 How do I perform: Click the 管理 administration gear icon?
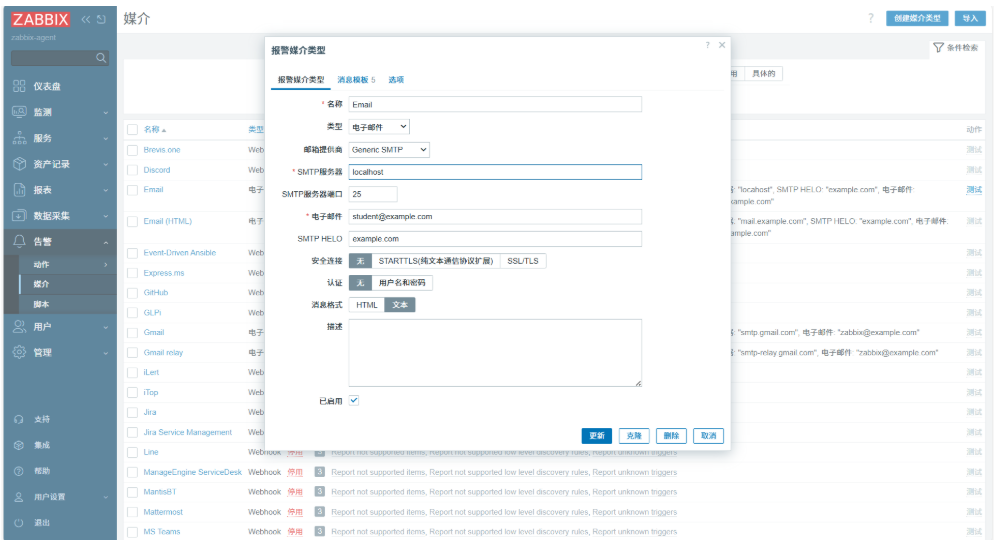click(x=20, y=352)
